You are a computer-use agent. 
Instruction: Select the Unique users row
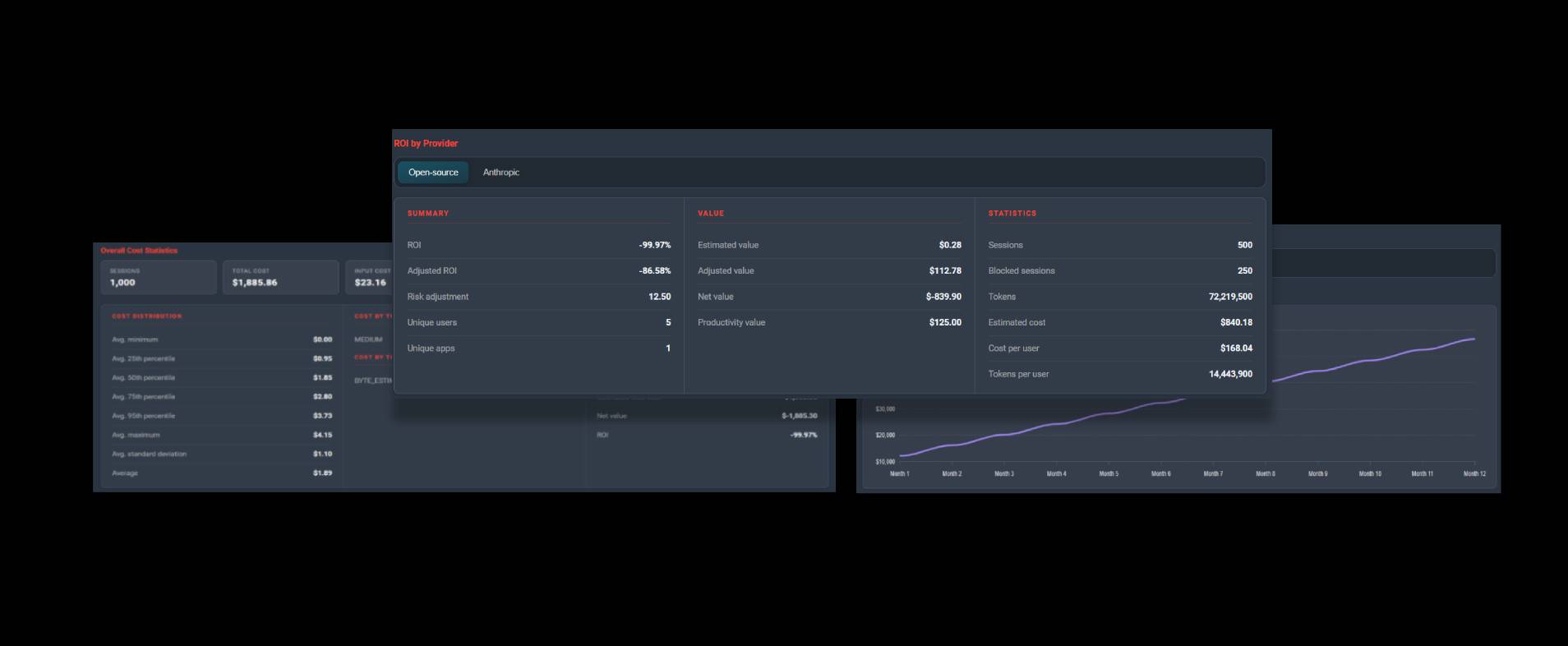coord(539,322)
